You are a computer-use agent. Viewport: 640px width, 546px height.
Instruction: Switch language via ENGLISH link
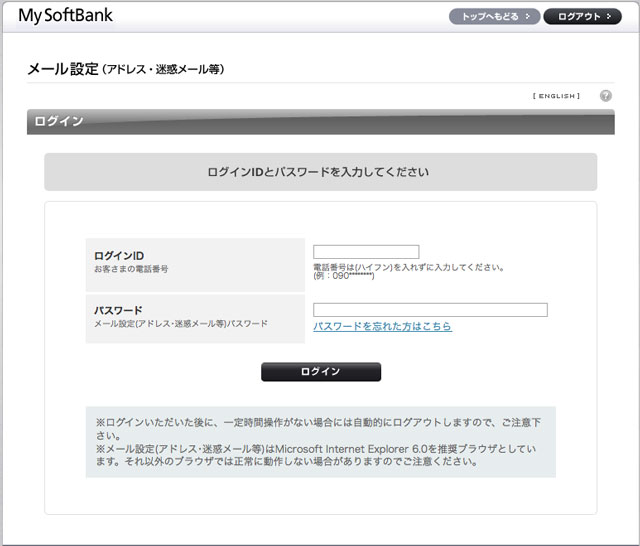pos(556,96)
